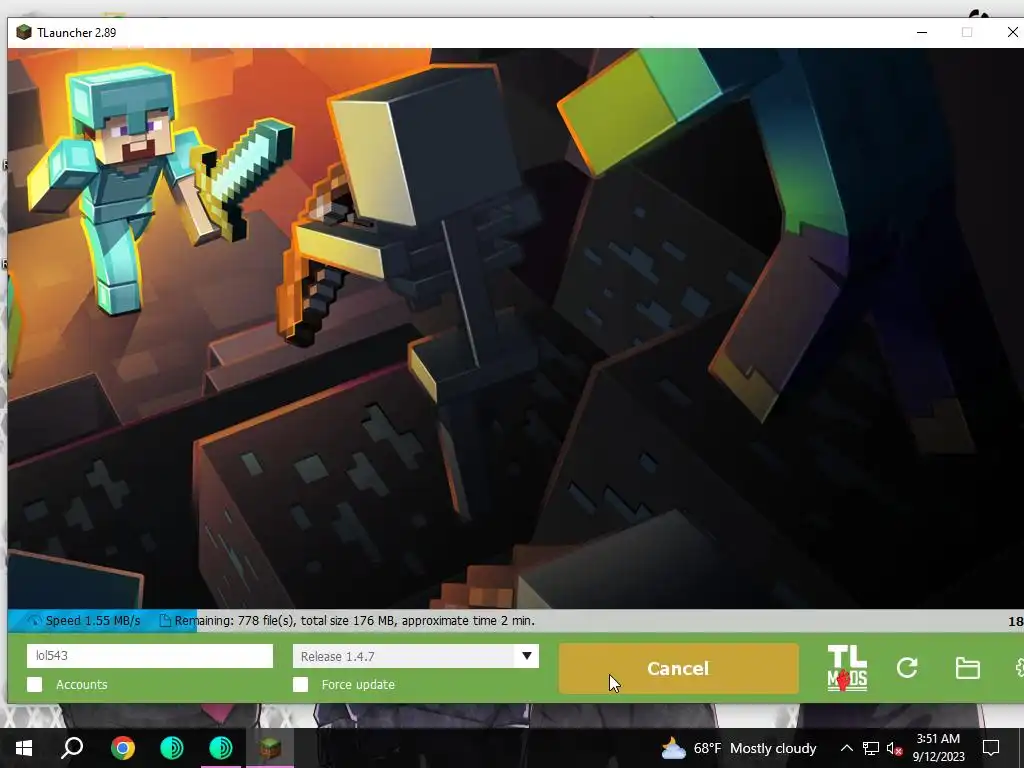Open the TL Mods icon
Screen dimensions: 1024x768
click(x=847, y=668)
